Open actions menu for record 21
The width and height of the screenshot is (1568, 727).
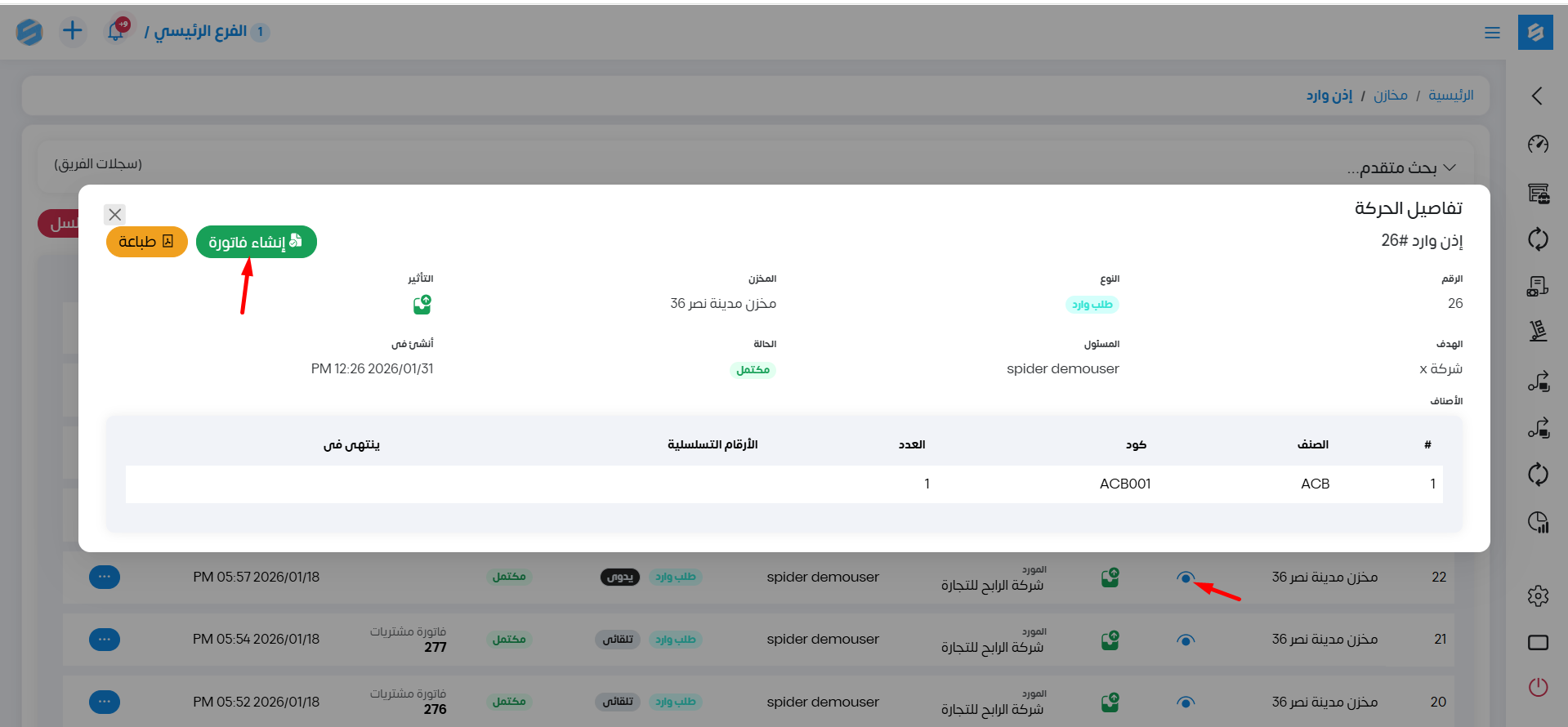pyautogui.click(x=105, y=639)
